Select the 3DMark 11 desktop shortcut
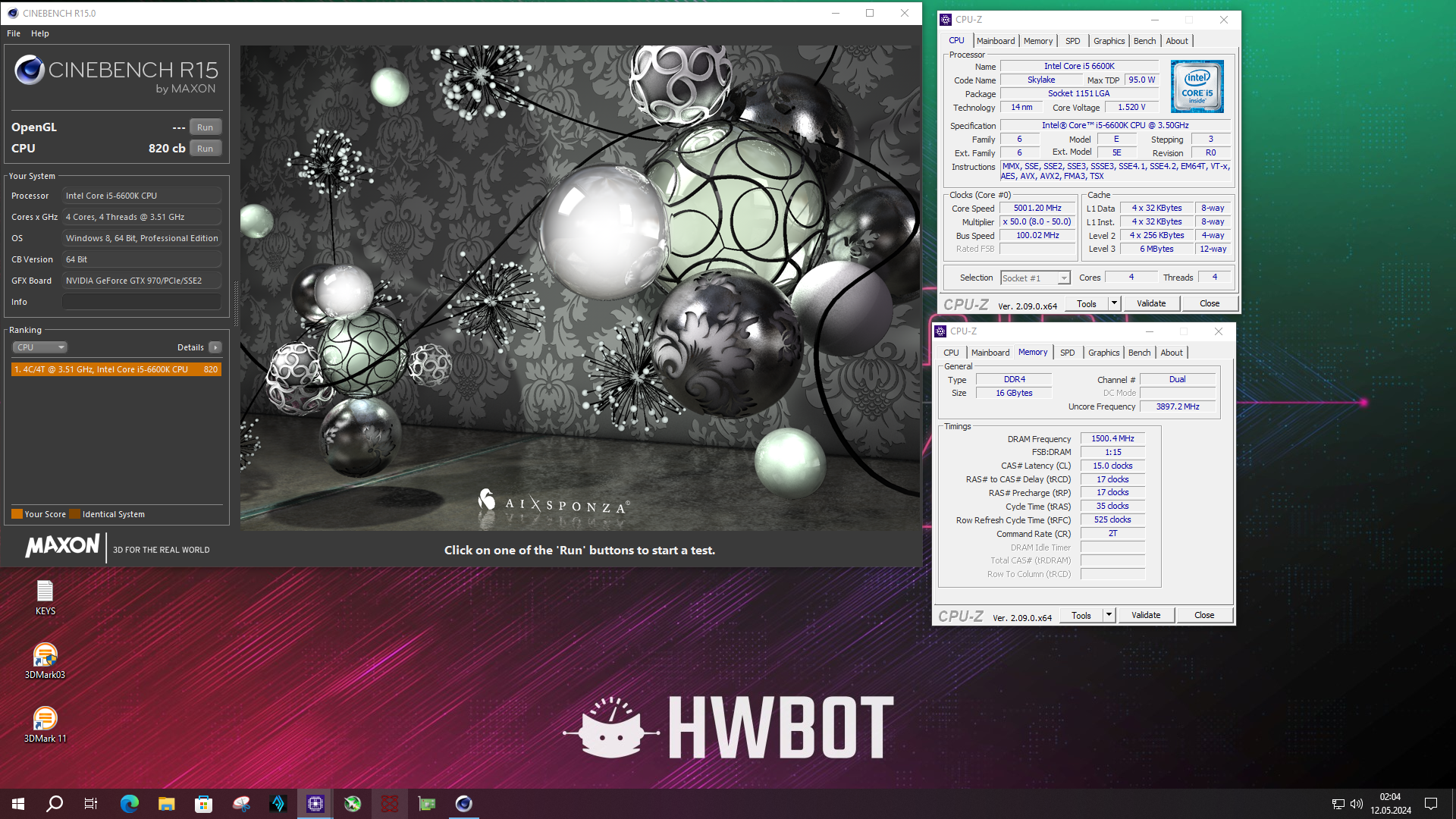The height and width of the screenshot is (819, 1456). pyautogui.click(x=45, y=725)
